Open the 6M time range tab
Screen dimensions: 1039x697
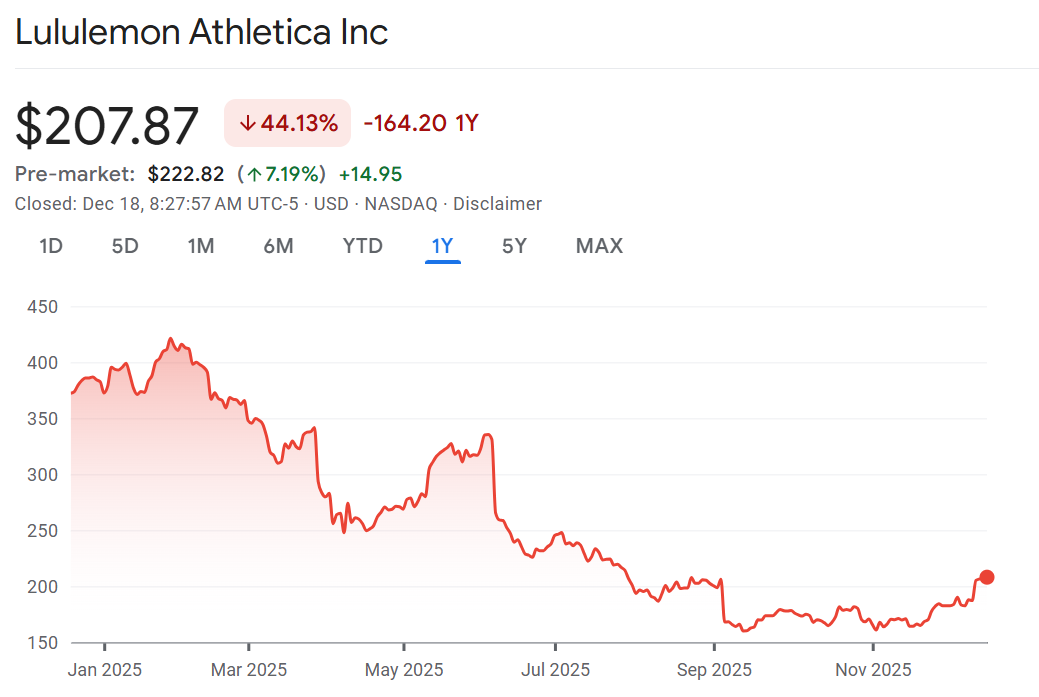pos(278,246)
